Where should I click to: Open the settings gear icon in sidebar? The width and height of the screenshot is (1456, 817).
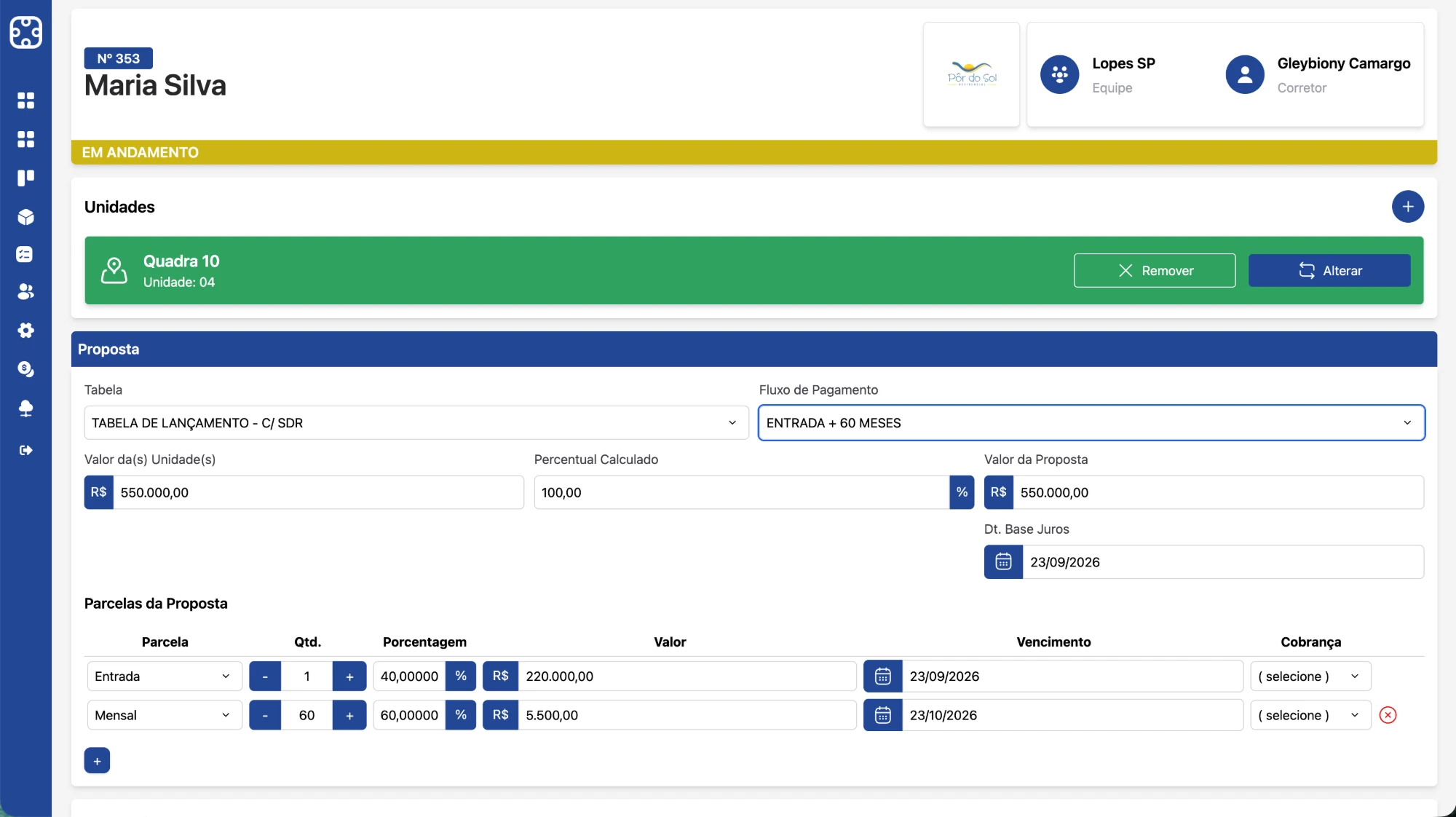pyautogui.click(x=25, y=331)
